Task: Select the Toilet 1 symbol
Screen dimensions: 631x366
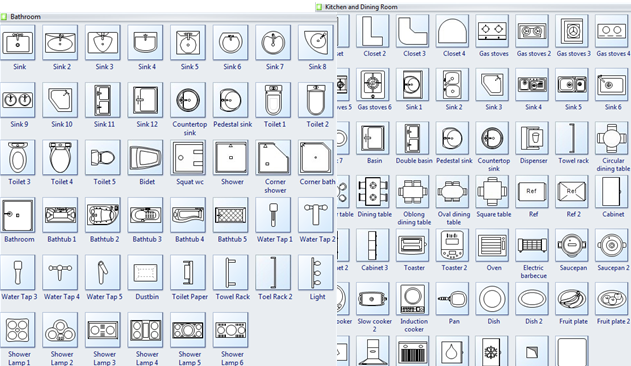Action: coord(273,100)
